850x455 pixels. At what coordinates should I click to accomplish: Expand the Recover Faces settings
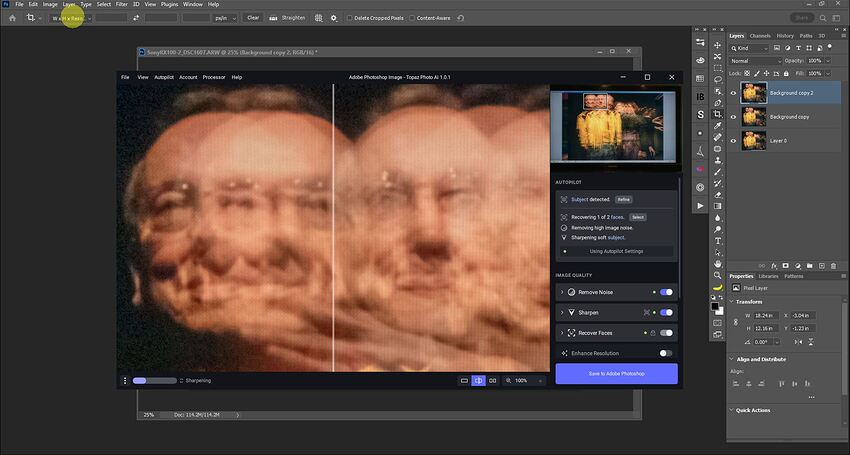coord(562,333)
